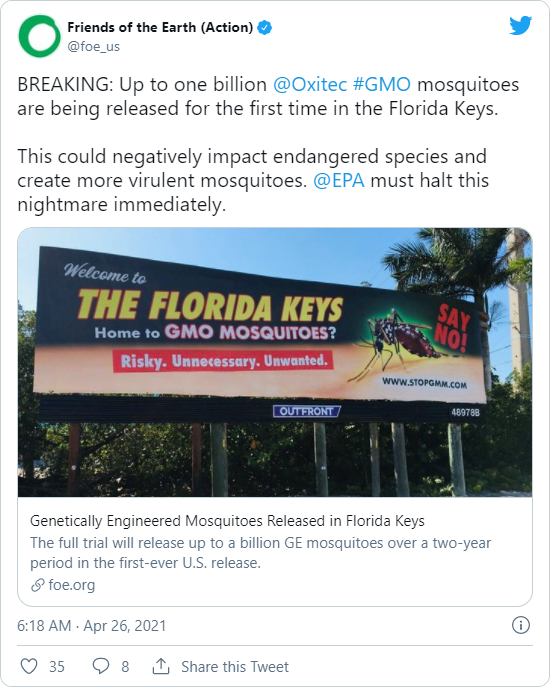Open Twitter info circle icon
Screen dimensions: 550x687
click(x=521, y=625)
